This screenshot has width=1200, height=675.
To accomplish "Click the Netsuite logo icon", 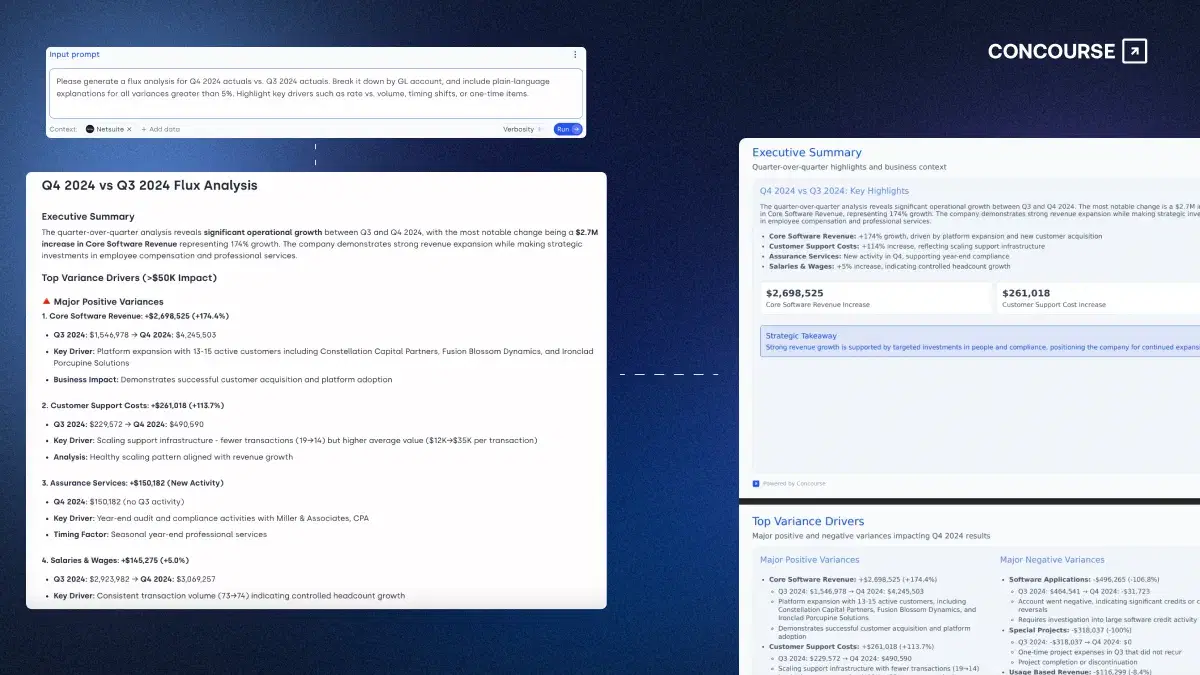I will click(90, 129).
